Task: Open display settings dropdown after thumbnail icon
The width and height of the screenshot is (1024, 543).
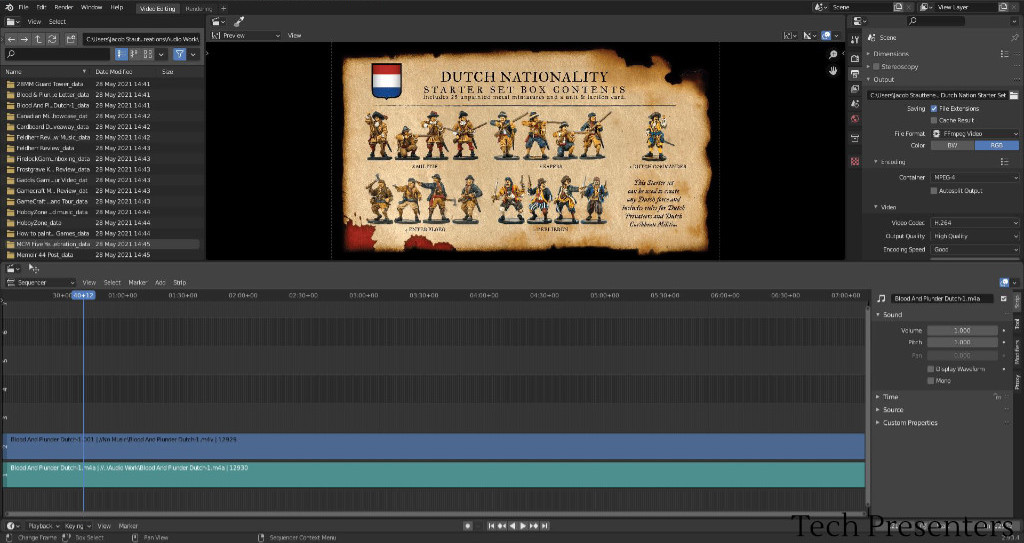Action: pyautogui.click(x=161, y=54)
